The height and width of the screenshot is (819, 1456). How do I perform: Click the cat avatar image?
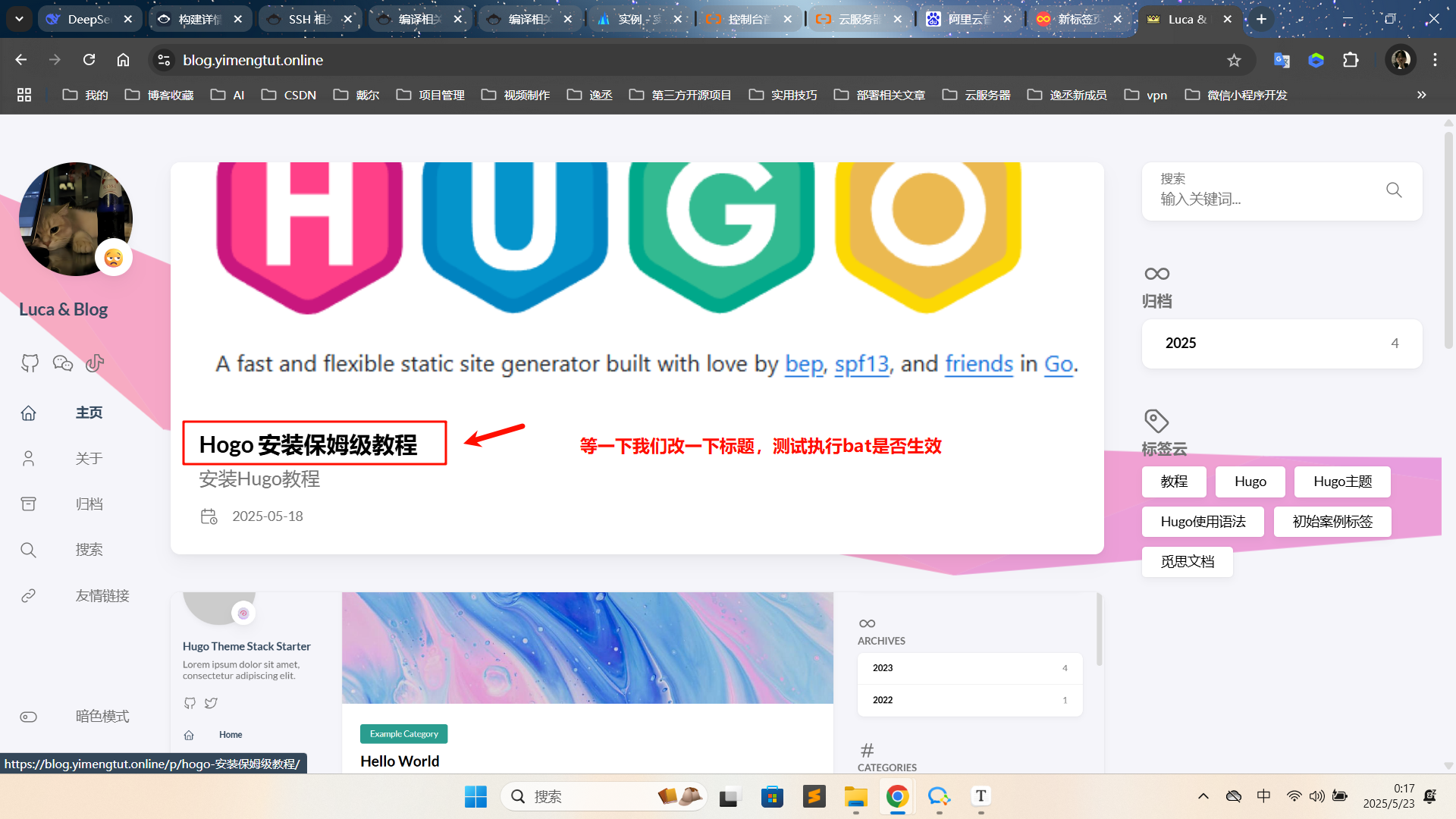tap(76, 218)
